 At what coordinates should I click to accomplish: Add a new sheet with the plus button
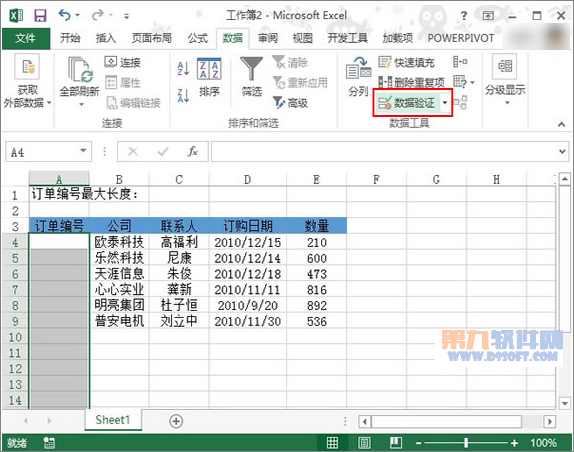[x=176, y=421]
